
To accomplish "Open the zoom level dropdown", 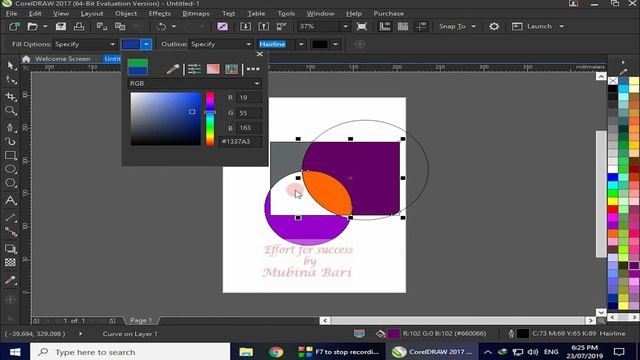I will click(x=345, y=27).
